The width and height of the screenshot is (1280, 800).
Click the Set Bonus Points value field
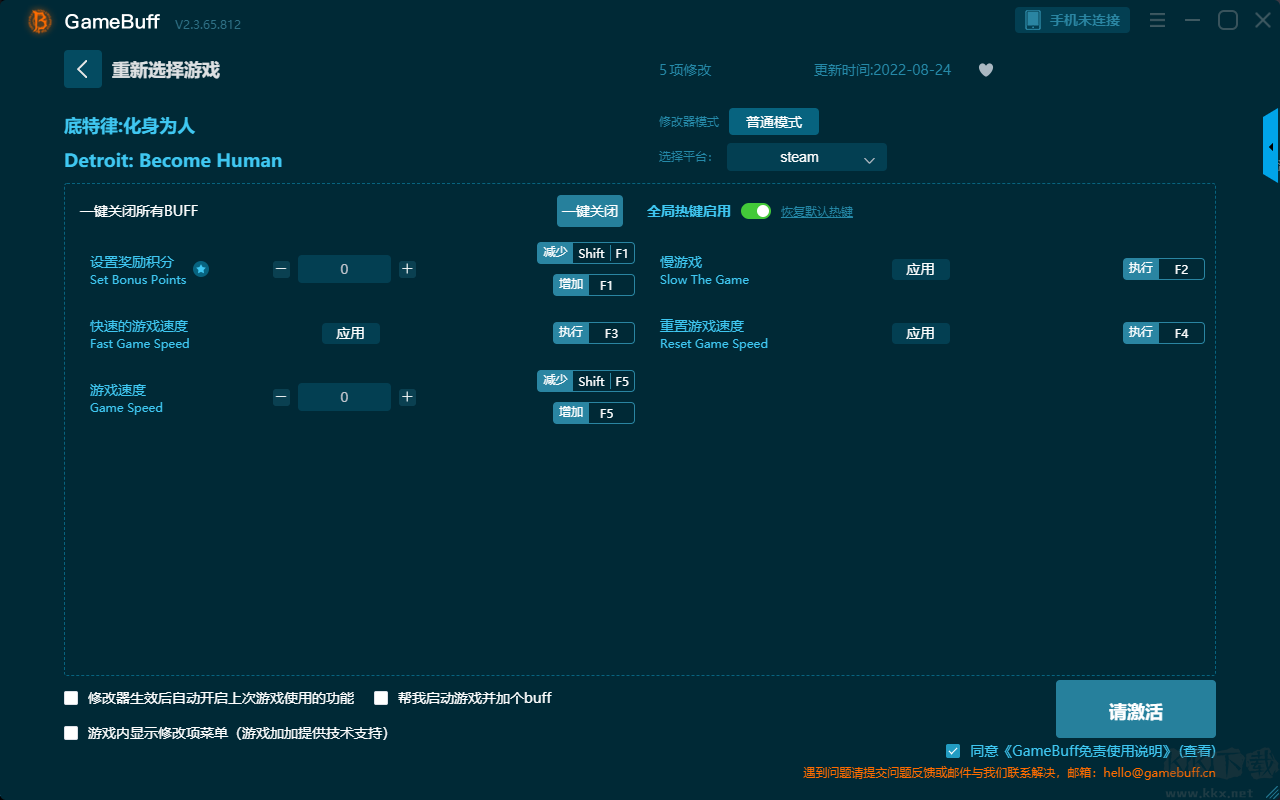[x=344, y=269]
